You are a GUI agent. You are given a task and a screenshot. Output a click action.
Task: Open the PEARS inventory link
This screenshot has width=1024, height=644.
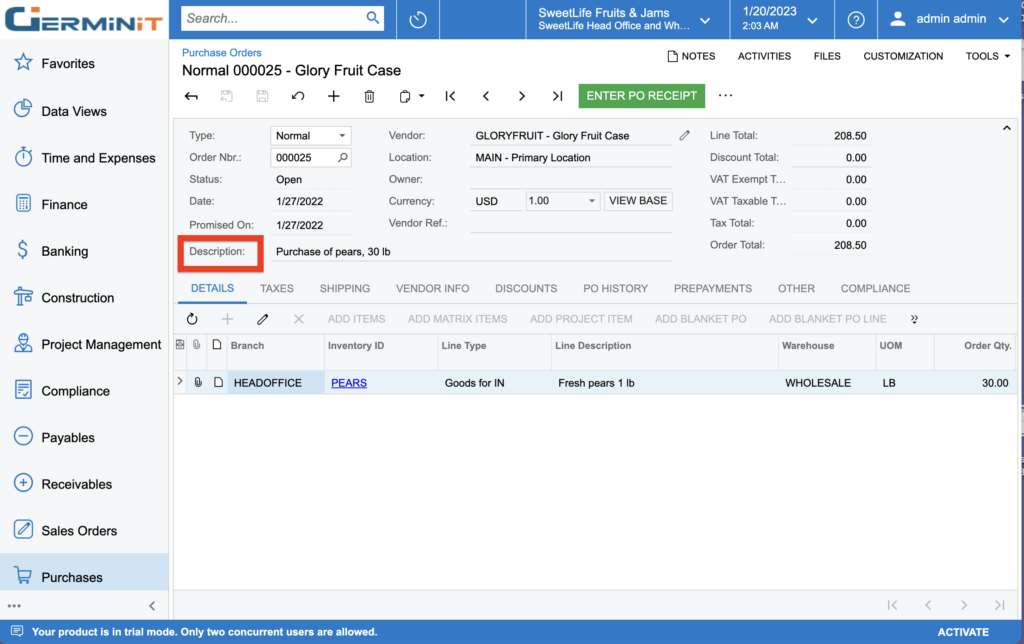pos(349,383)
